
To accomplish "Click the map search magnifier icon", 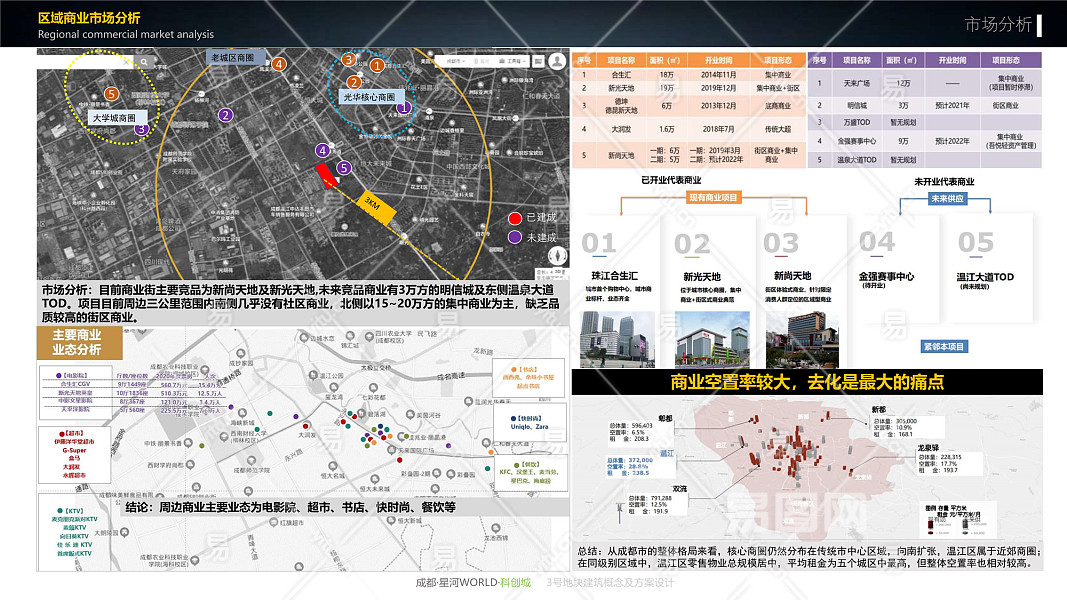I will pyautogui.click(x=144, y=62).
